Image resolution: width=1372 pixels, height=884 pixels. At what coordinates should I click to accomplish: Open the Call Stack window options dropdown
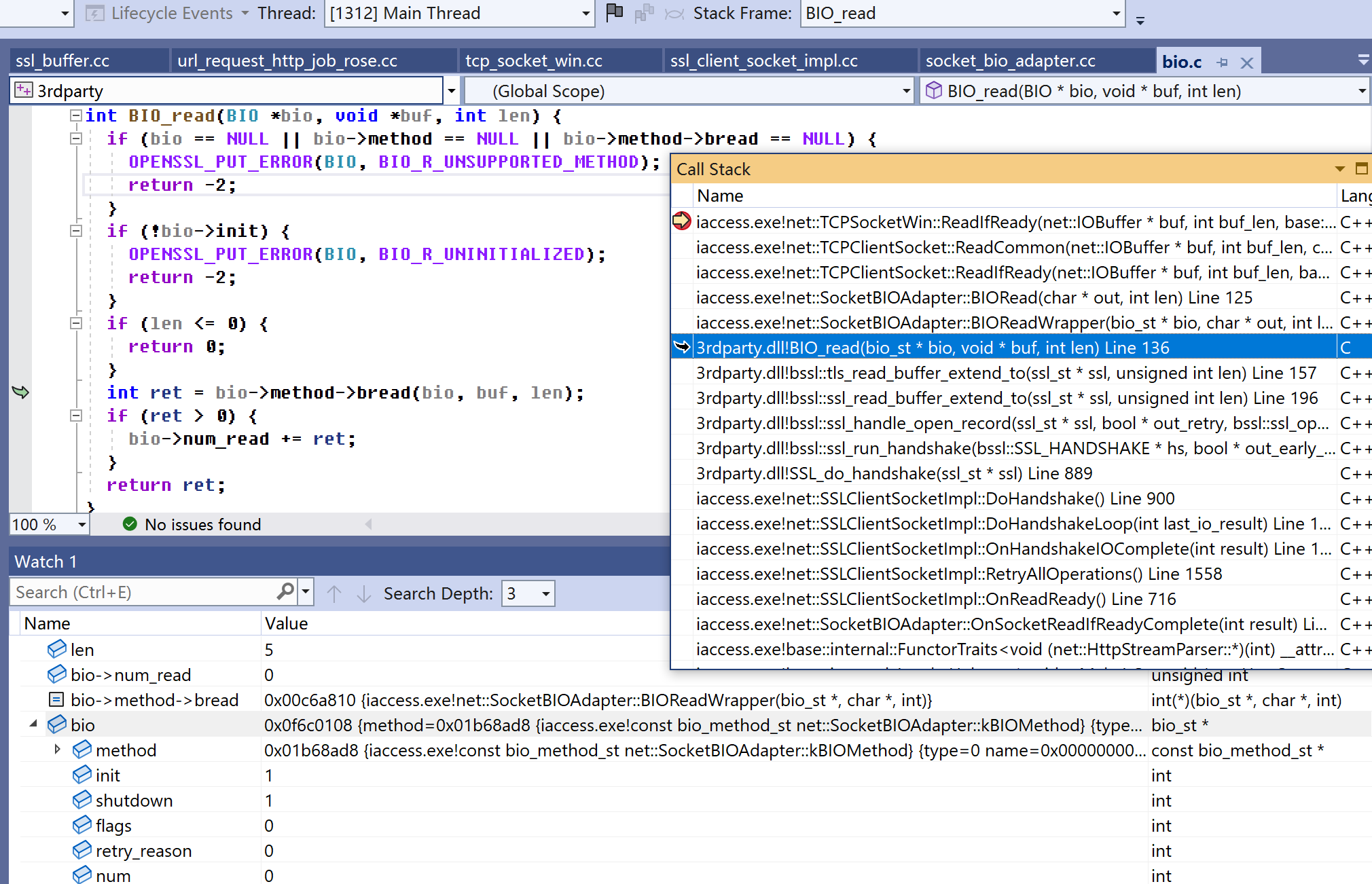click(1339, 169)
